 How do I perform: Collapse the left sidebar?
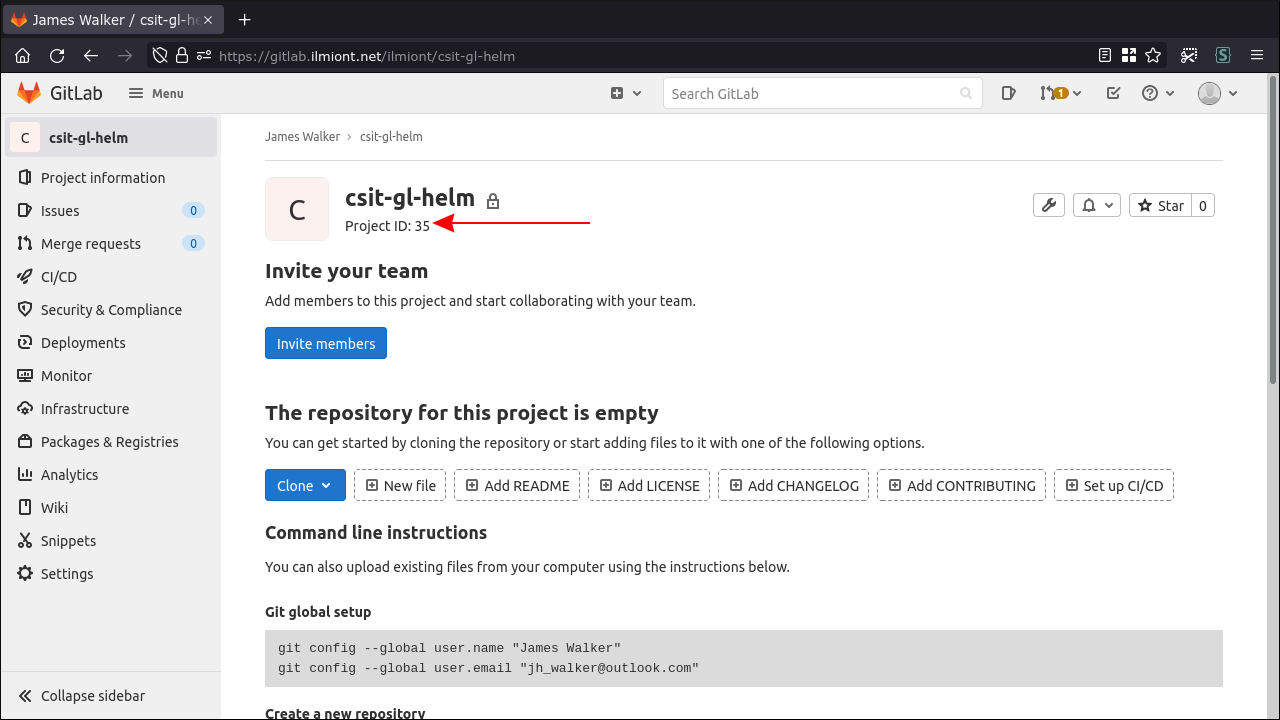click(x=92, y=695)
